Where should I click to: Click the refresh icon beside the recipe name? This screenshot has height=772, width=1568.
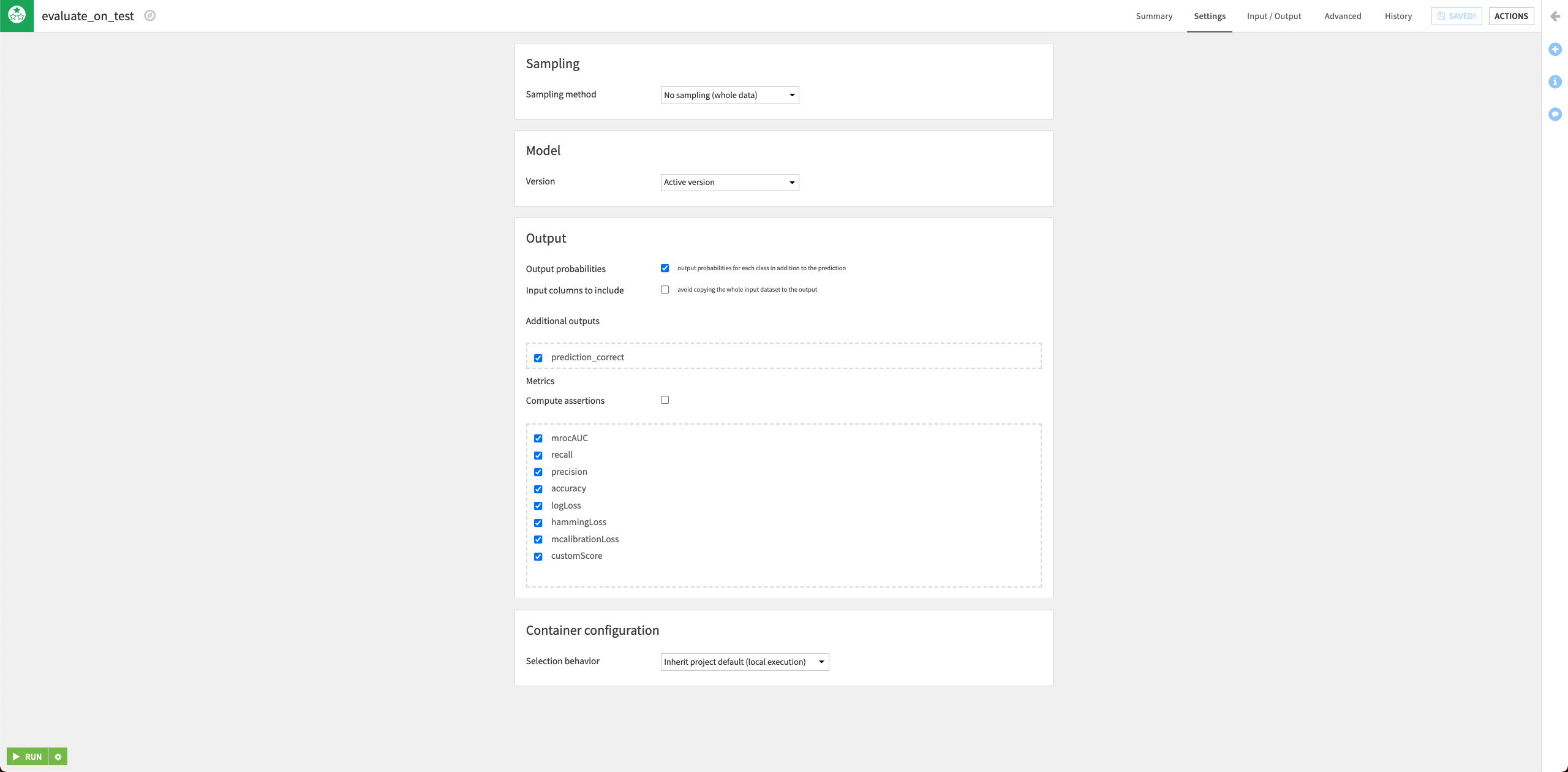coord(149,16)
